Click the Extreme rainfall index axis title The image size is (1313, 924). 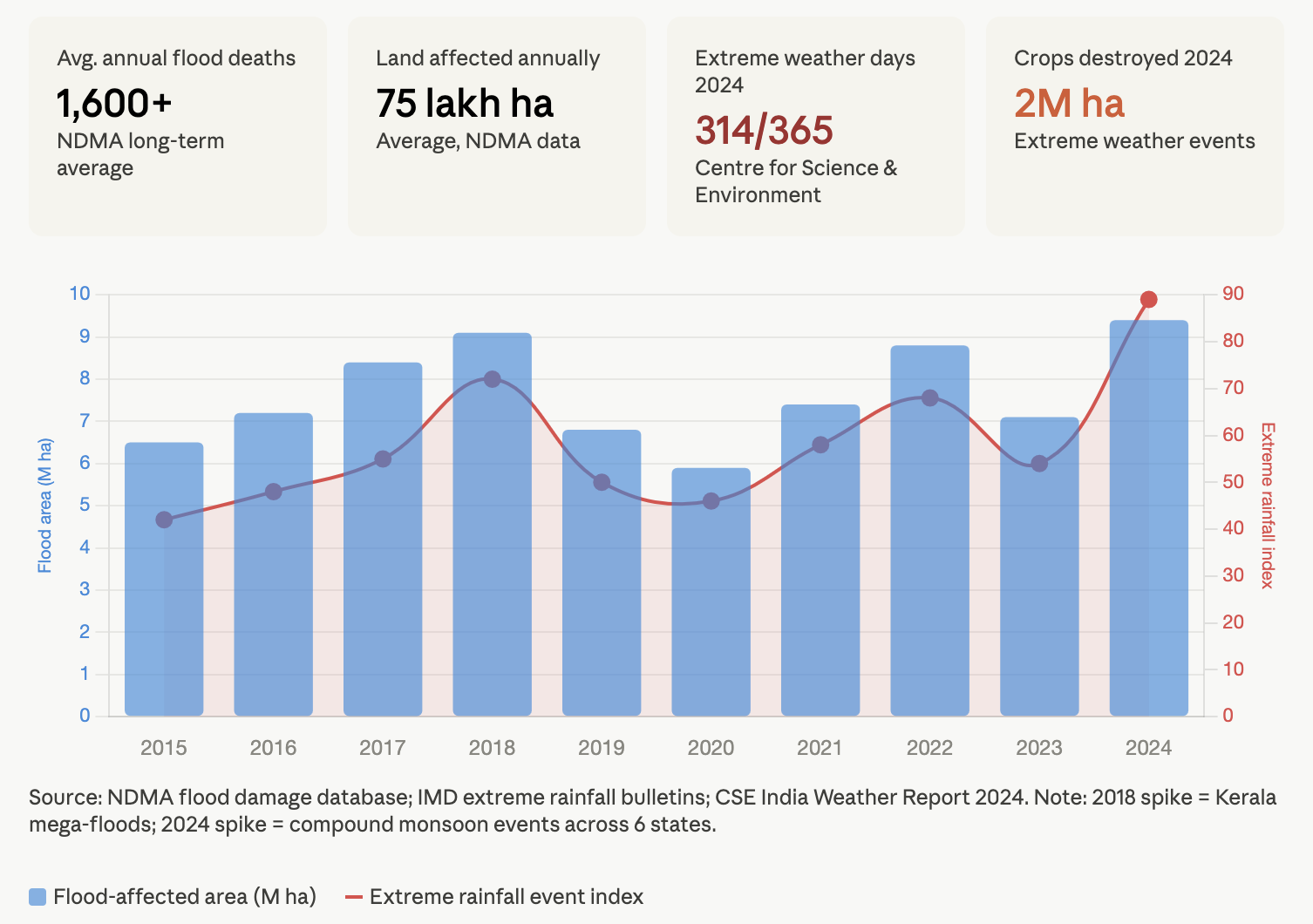click(1268, 506)
